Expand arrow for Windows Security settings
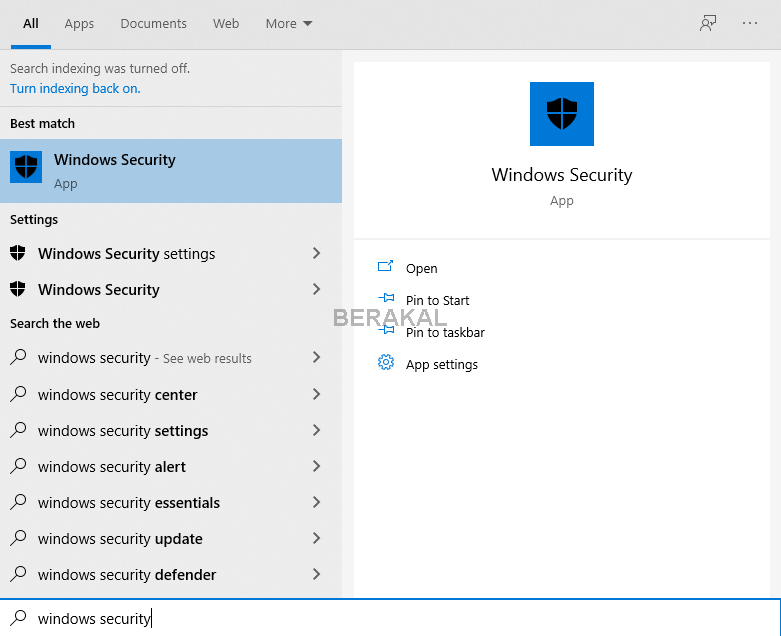Screen dimensions: 781x636 coord(316,253)
